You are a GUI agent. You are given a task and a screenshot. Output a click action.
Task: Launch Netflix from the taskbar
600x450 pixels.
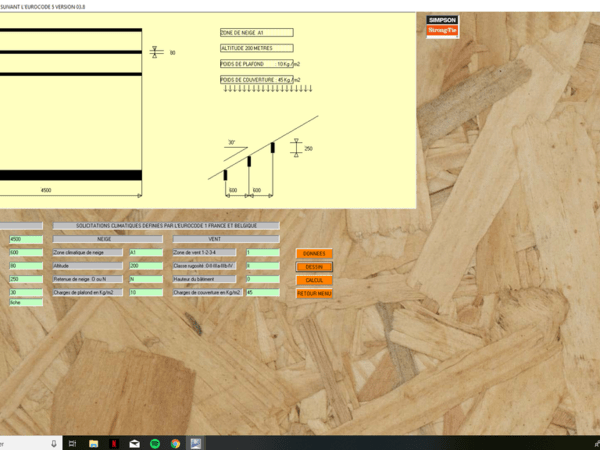113,443
